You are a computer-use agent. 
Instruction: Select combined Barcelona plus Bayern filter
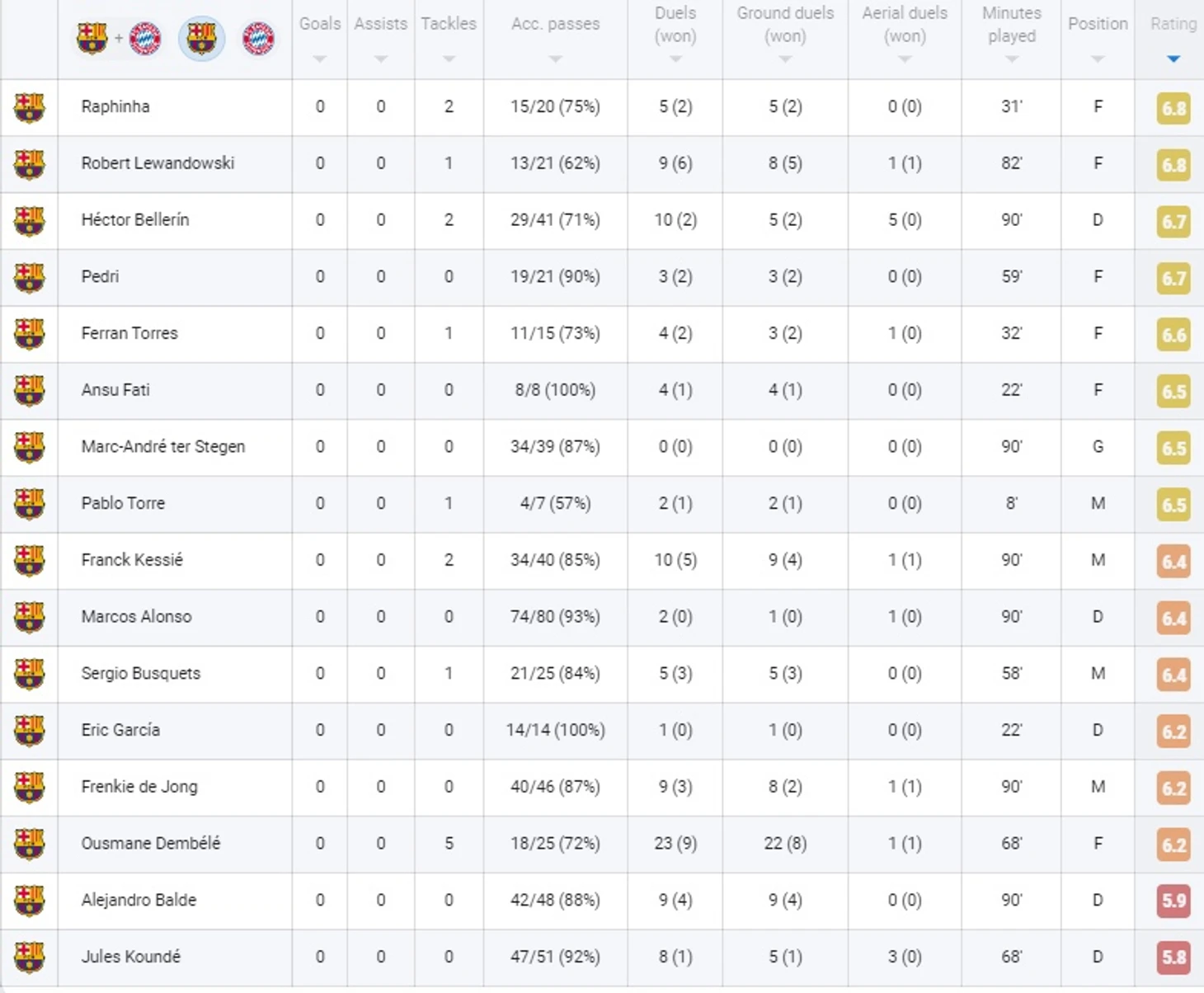click(x=119, y=38)
